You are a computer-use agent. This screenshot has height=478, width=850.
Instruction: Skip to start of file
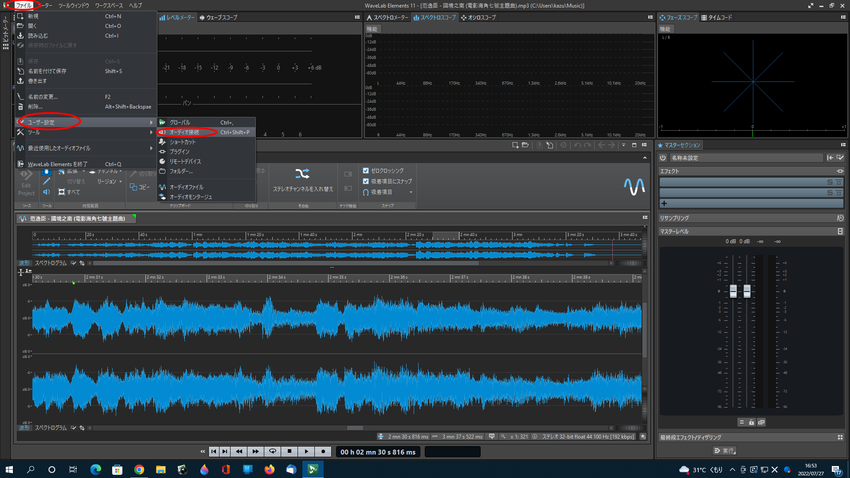pos(214,451)
